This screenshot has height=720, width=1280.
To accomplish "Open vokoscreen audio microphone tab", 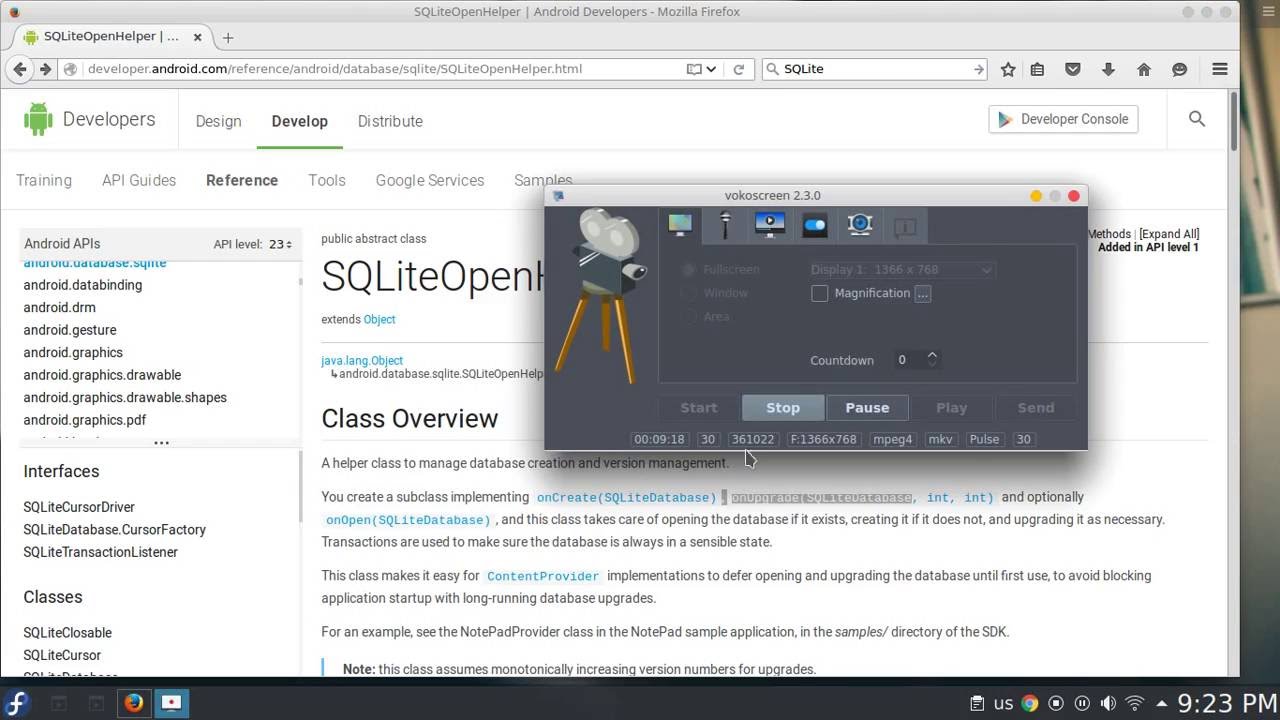I will click(x=725, y=225).
